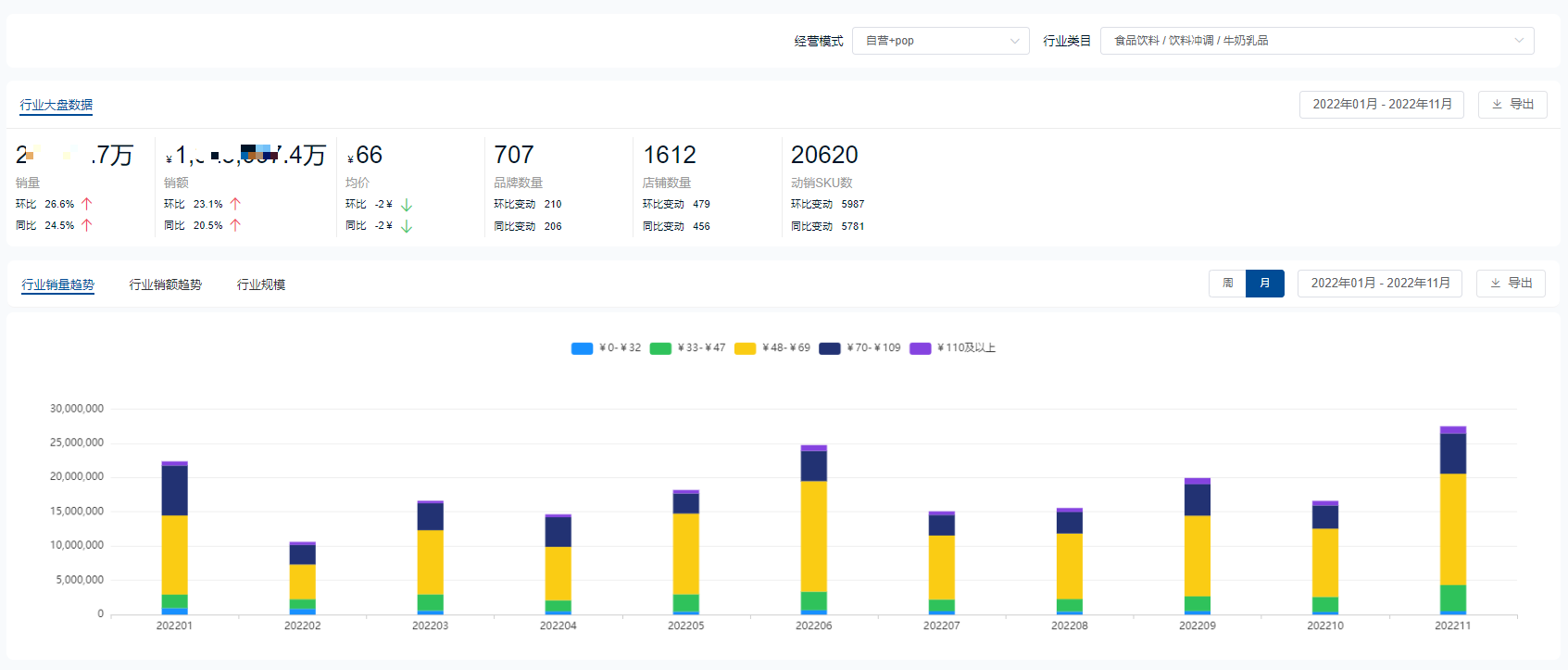Click the 202206 x-axis label
This screenshot has height=670, width=1568.
point(814,626)
